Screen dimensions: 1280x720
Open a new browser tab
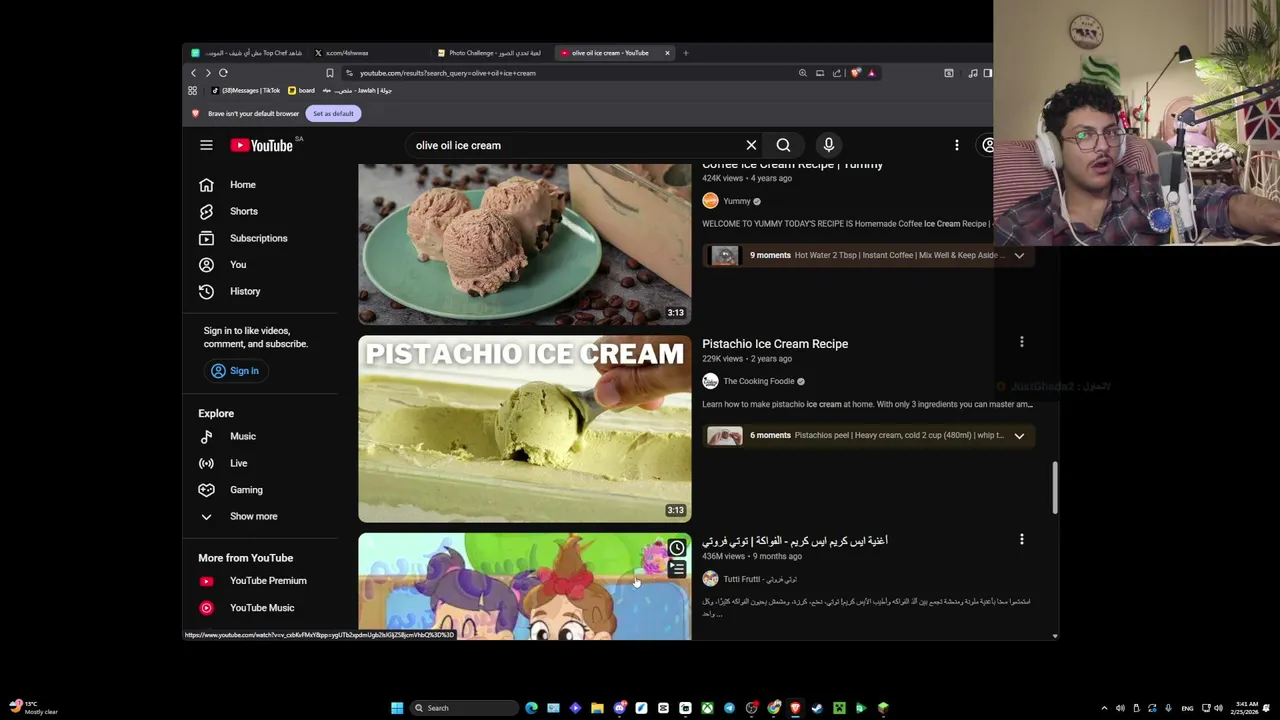point(685,53)
